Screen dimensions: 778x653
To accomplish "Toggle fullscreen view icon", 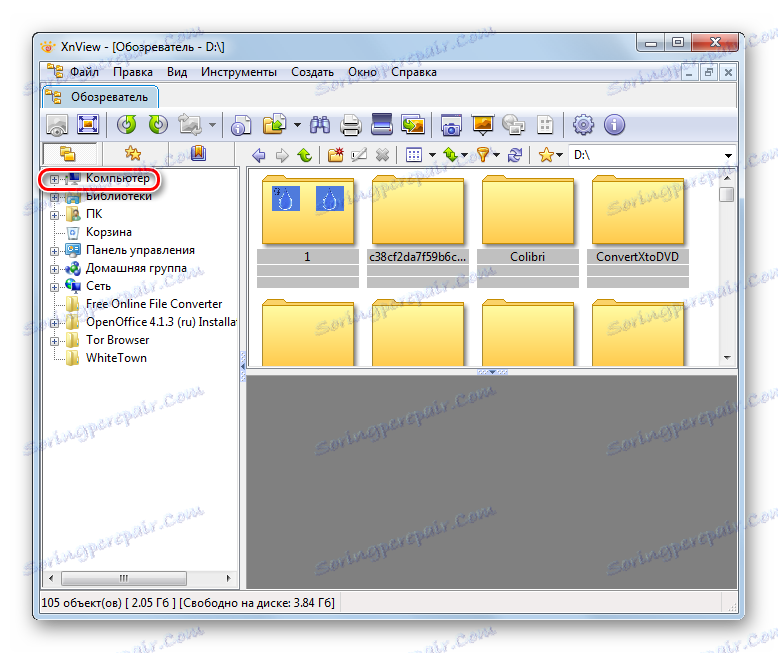I will point(88,125).
